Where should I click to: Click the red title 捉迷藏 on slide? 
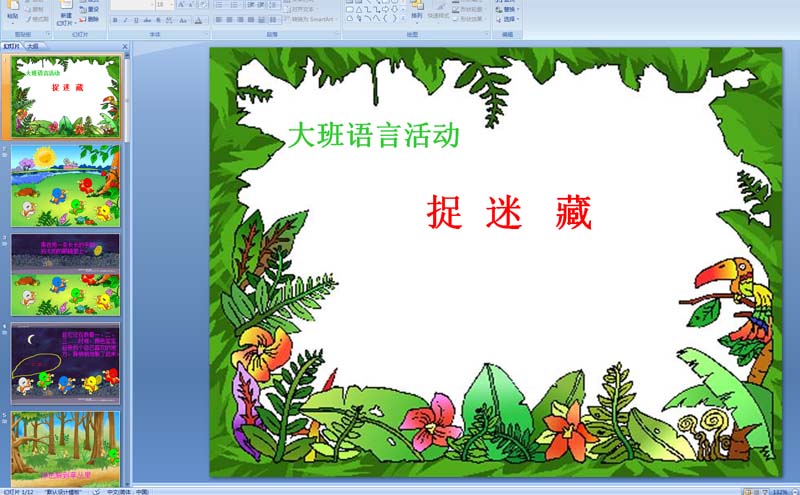pos(509,212)
